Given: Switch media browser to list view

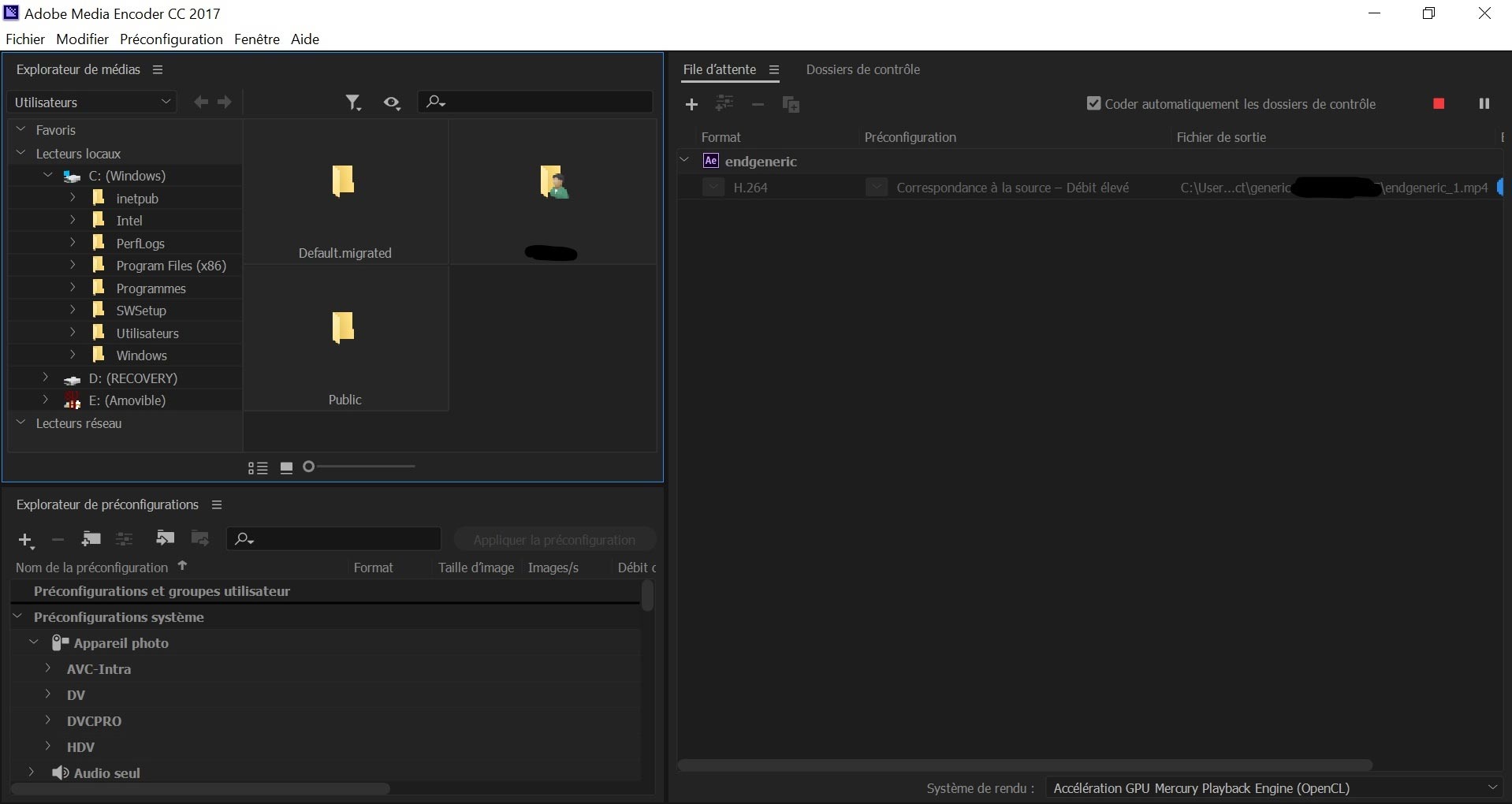Looking at the screenshot, I should pos(258,468).
